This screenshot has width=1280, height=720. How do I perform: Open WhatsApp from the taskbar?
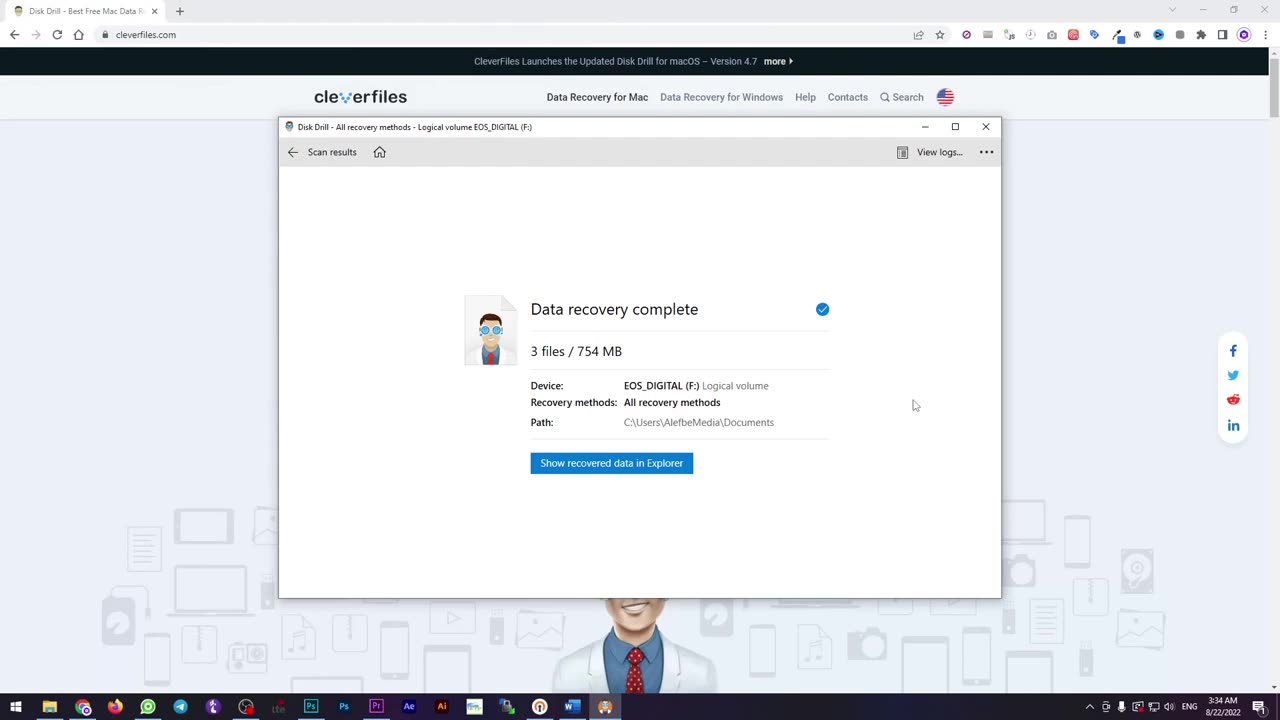click(x=148, y=707)
